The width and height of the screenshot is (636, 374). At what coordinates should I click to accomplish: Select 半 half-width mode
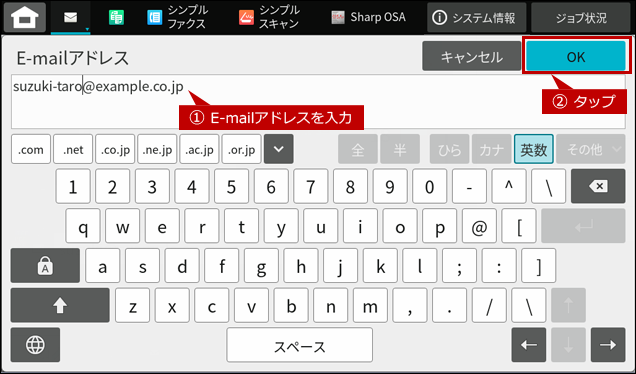(x=400, y=149)
